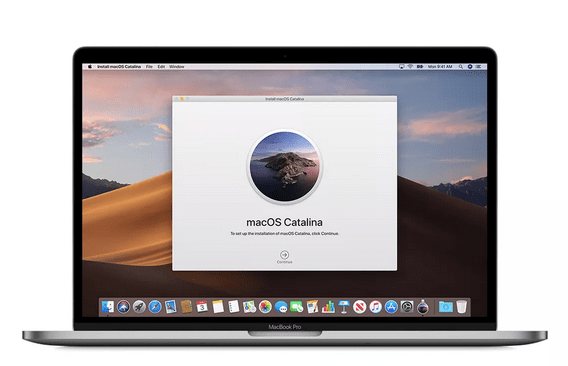
Task: Click the macOS Catalina island image
Action: tap(285, 166)
